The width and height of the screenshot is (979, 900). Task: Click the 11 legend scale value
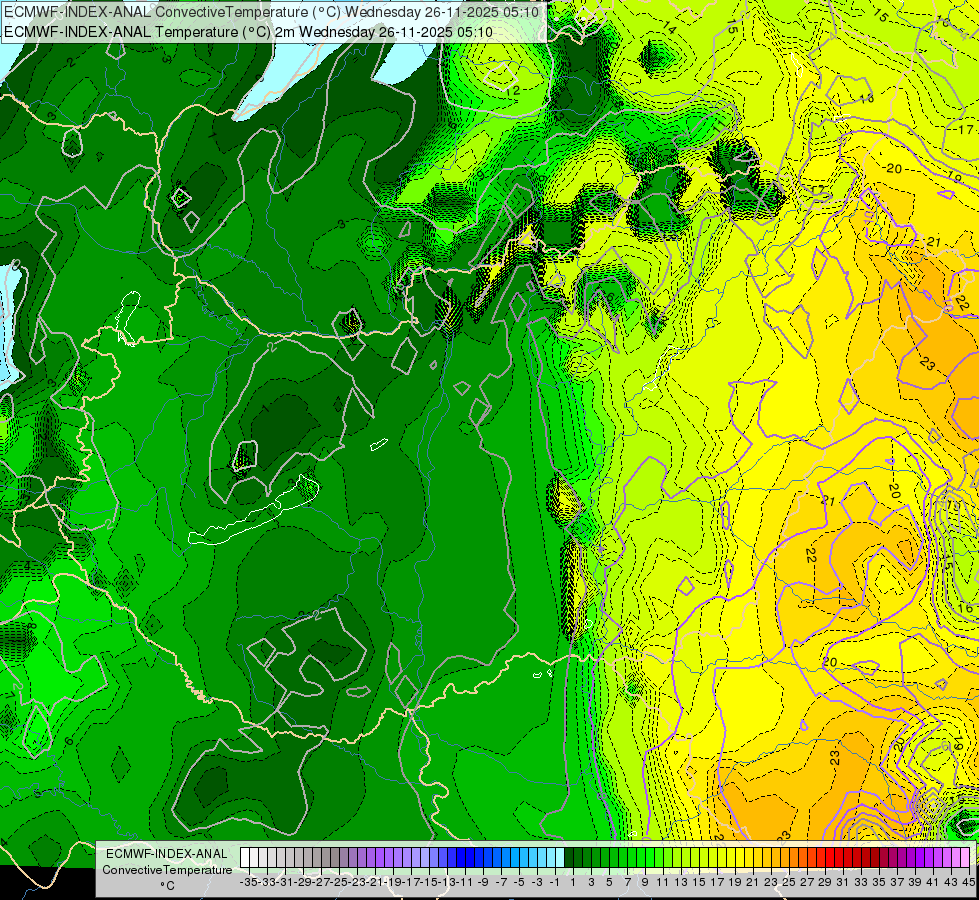(x=662, y=883)
